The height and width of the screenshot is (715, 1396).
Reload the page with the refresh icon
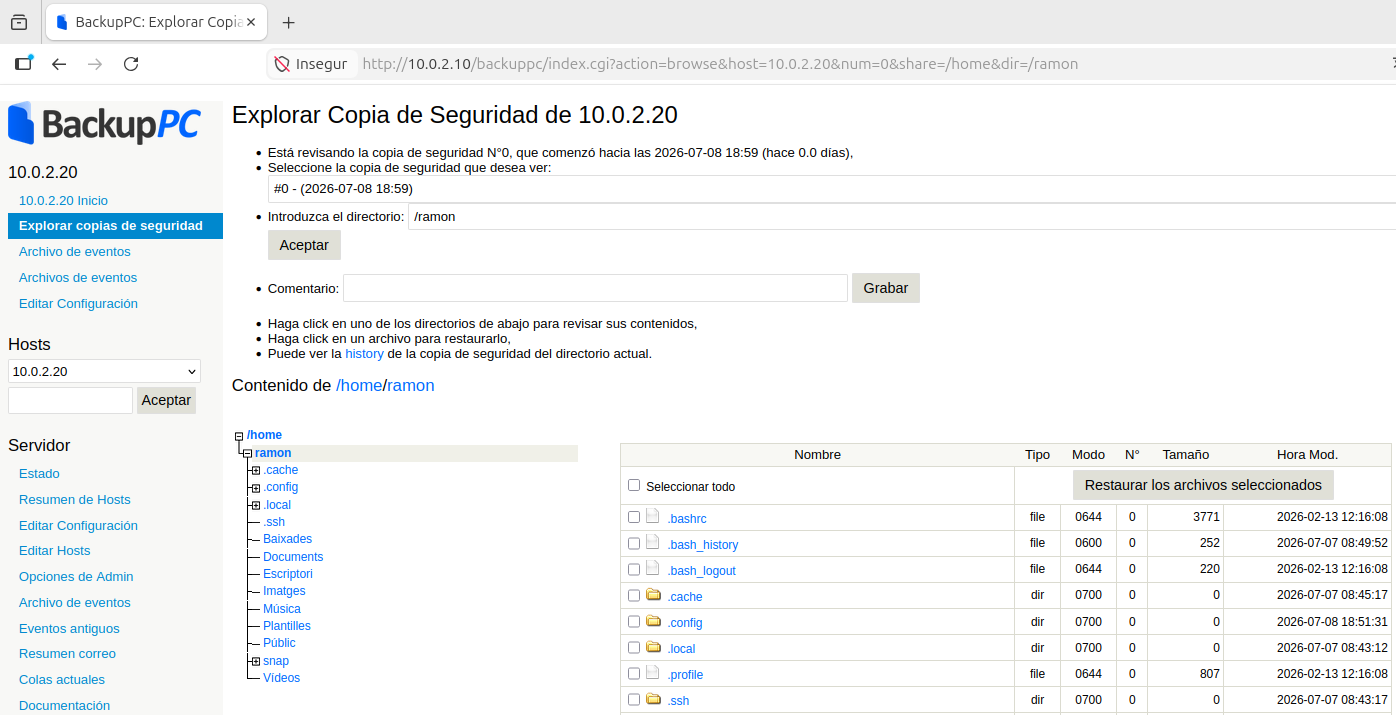coord(131,64)
